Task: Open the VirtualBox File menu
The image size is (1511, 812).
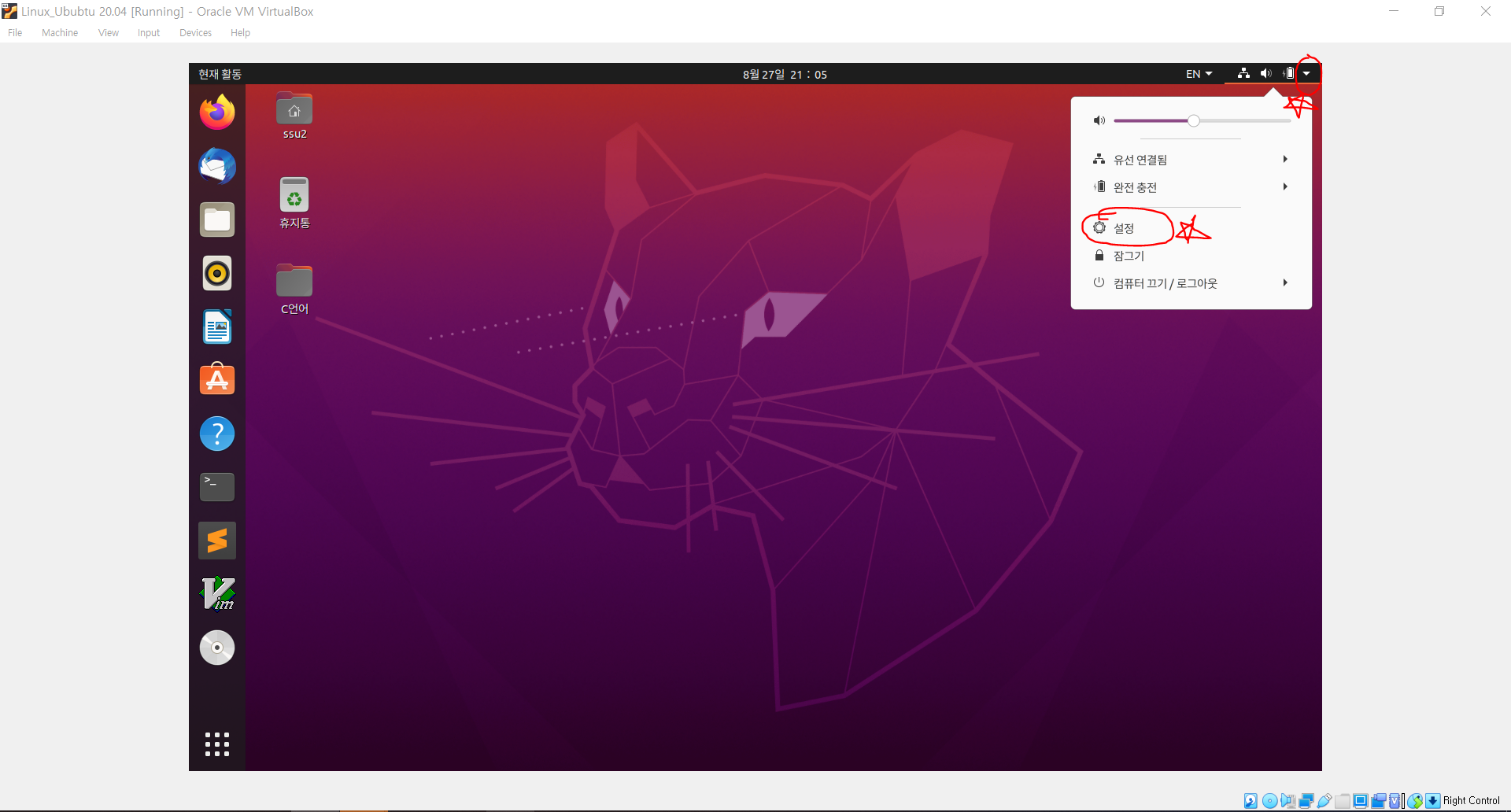Action: tap(15, 33)
